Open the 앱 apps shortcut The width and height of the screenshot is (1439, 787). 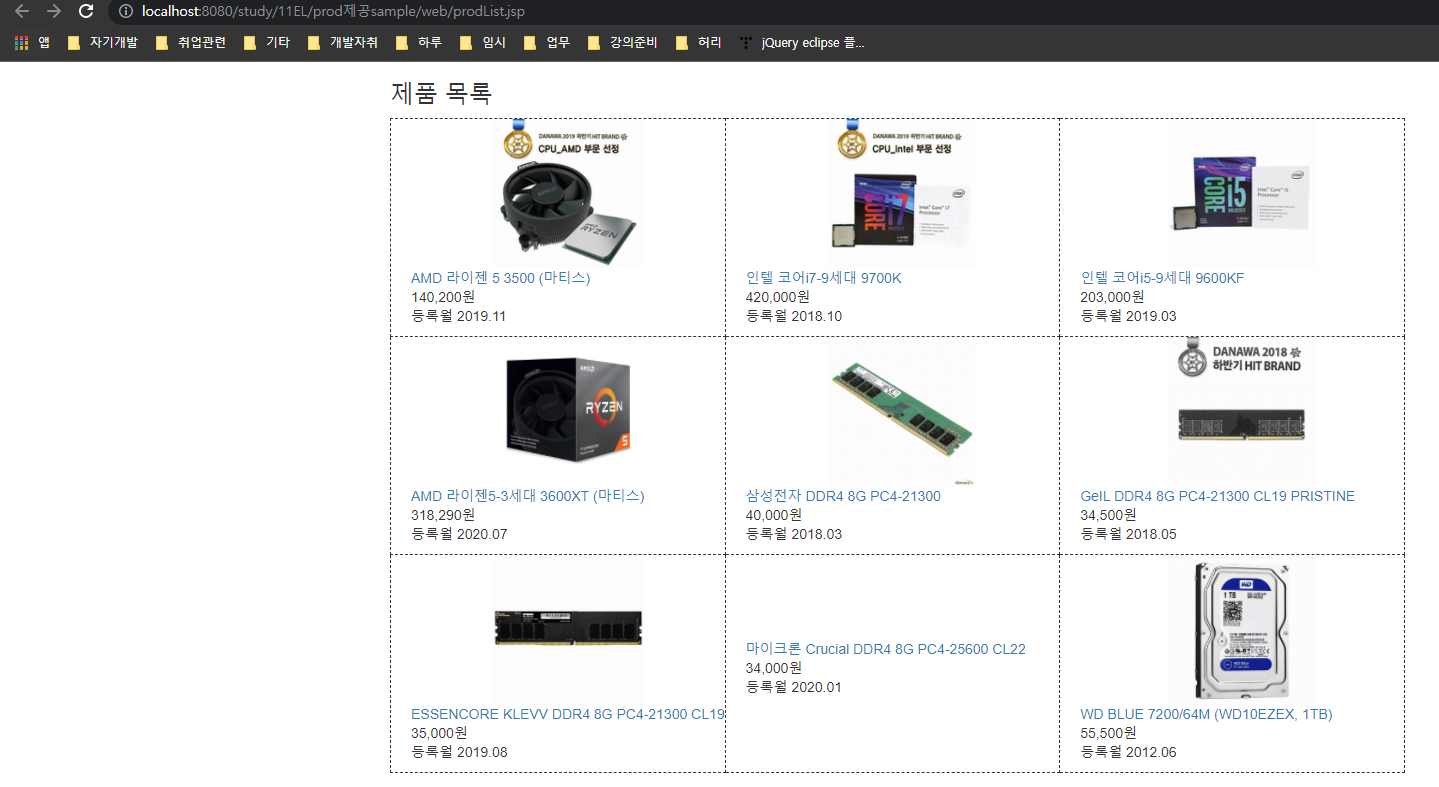click(33, 43)
